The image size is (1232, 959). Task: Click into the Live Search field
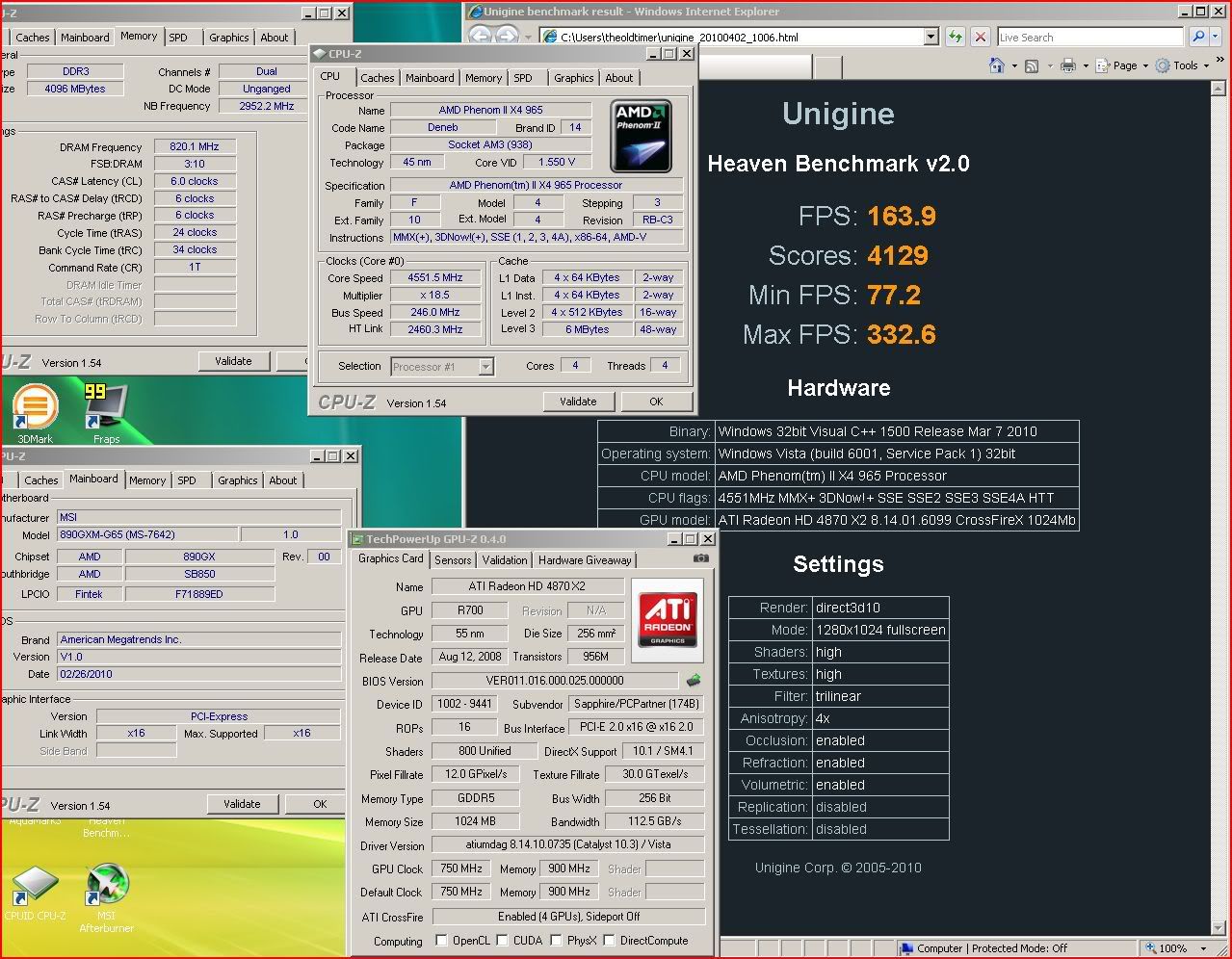point(1088,38)
